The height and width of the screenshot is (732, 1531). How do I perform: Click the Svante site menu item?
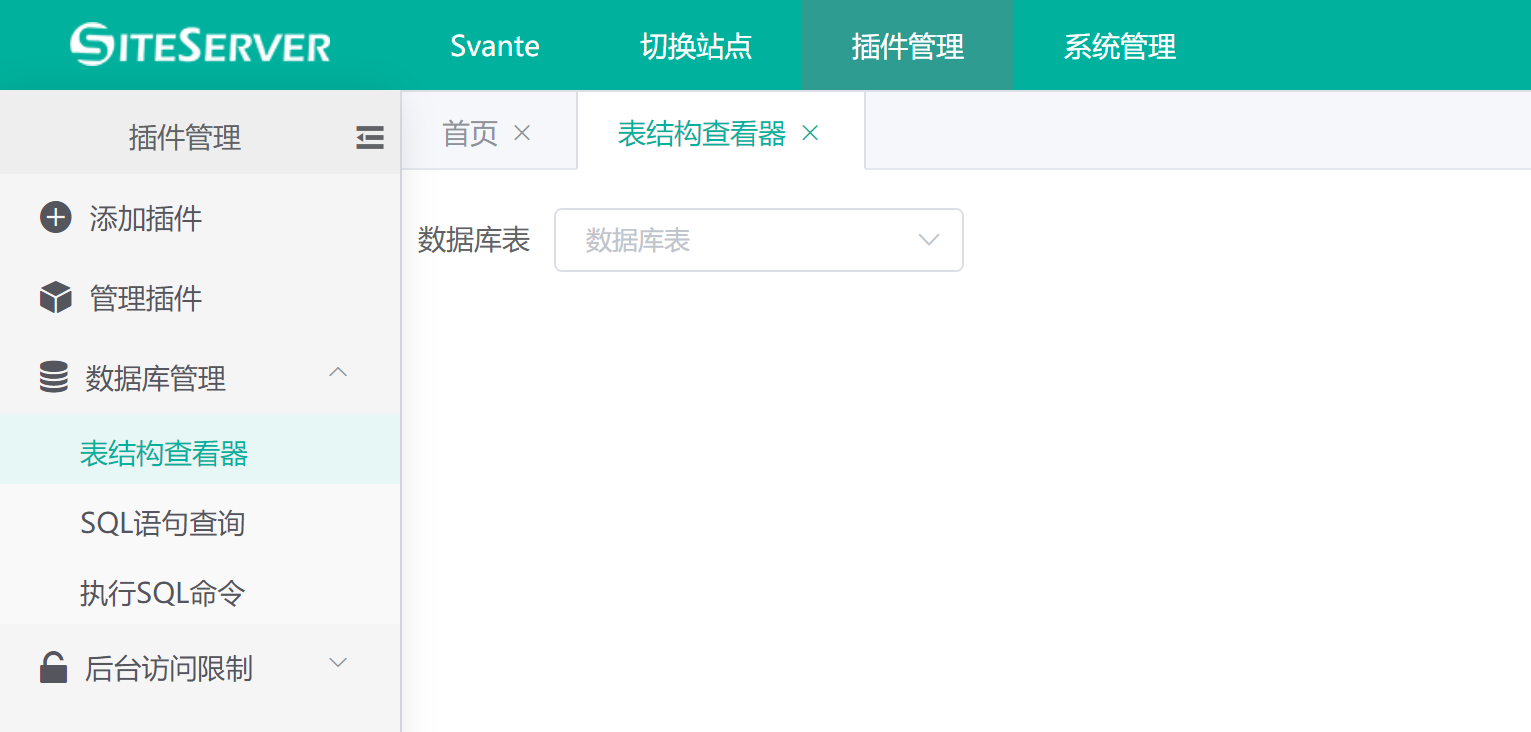tap(495, 46)
